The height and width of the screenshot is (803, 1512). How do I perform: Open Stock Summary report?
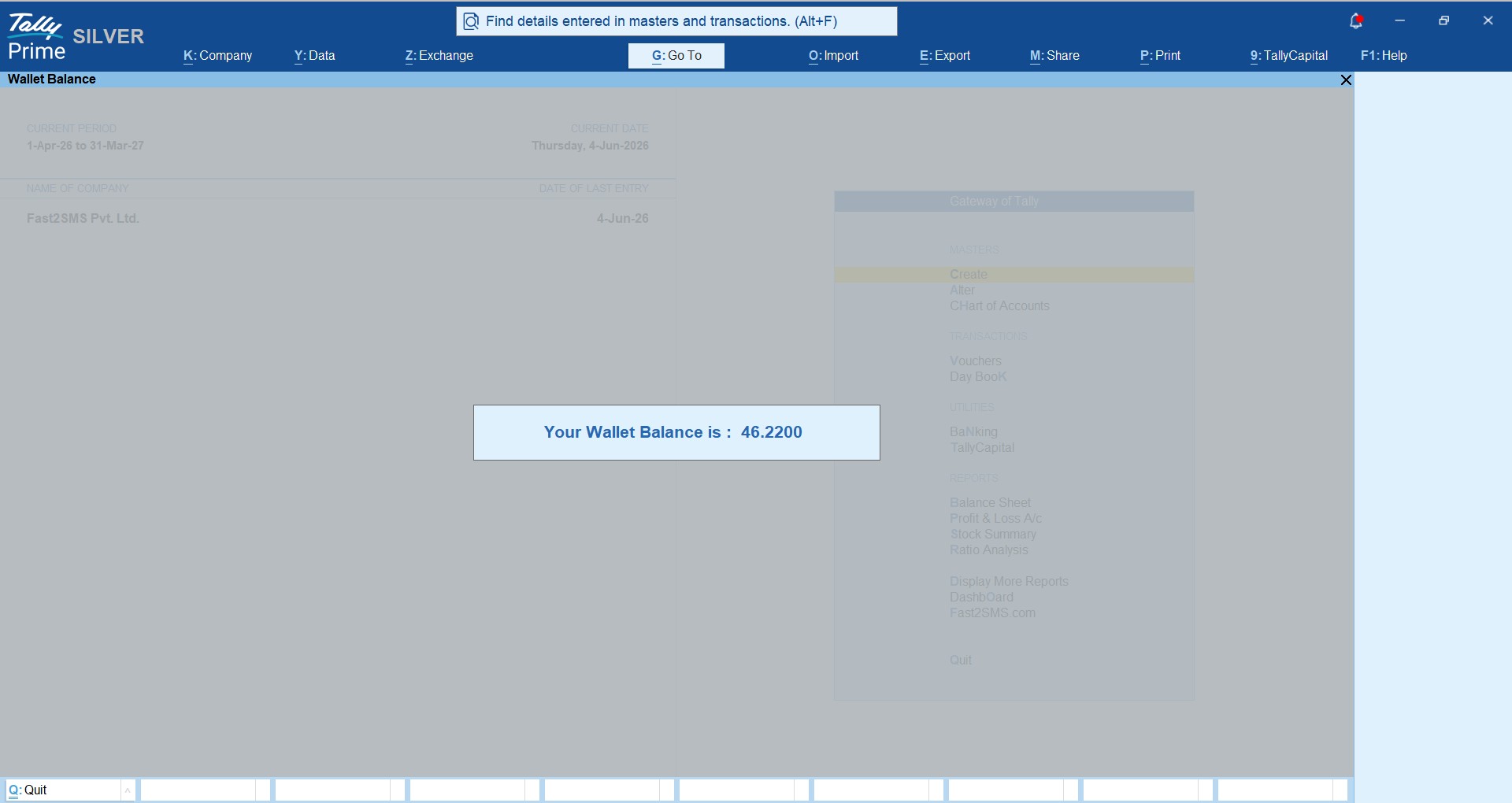[993, 535]
